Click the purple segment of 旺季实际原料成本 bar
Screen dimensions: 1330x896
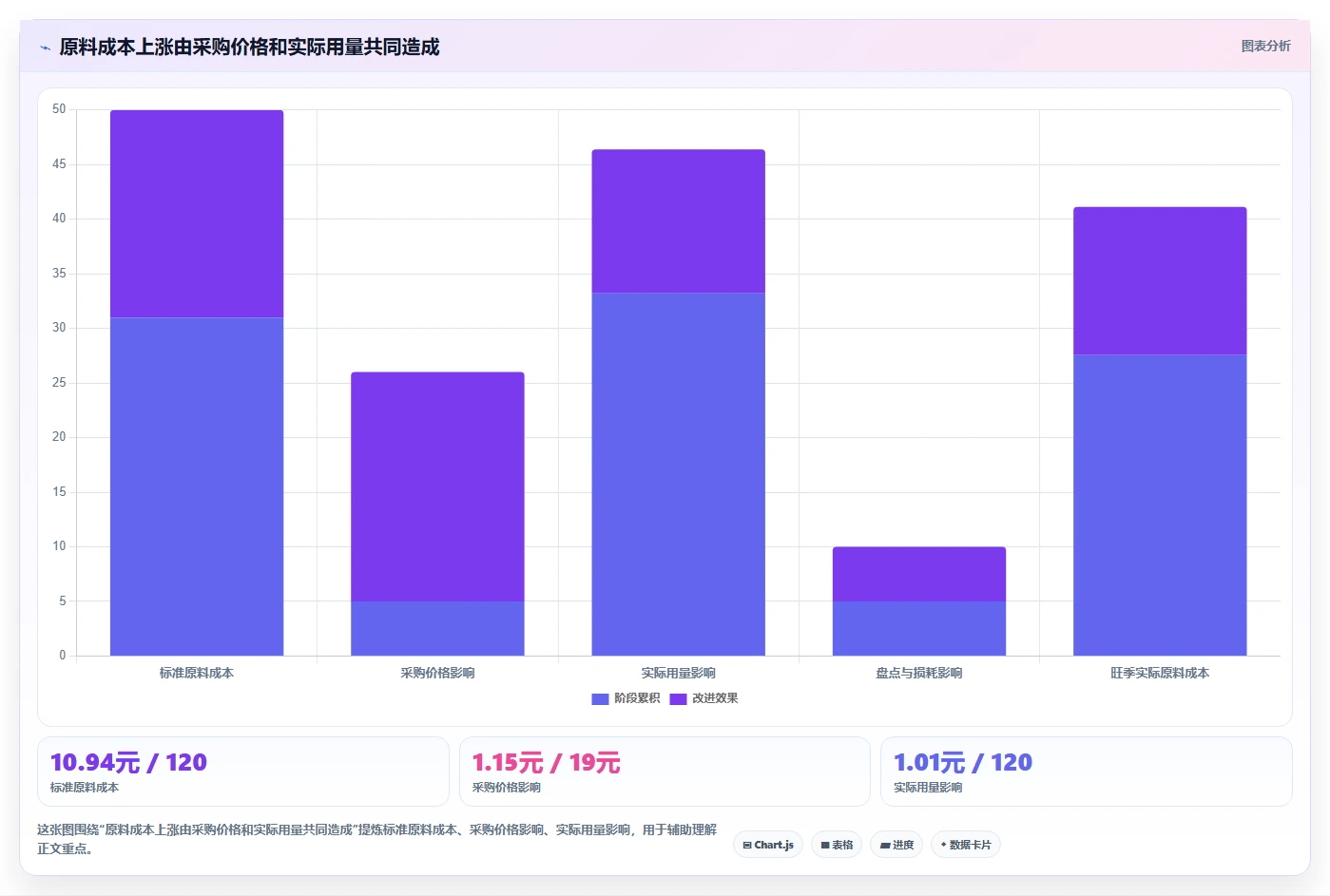tap(1160, 281)
